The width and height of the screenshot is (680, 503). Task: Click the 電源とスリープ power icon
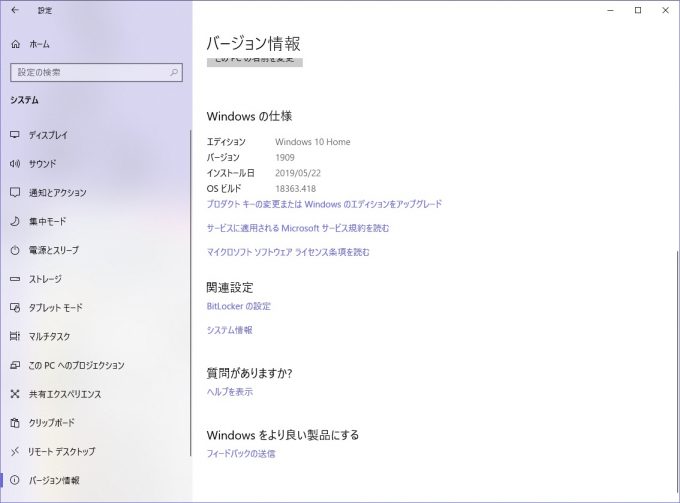[15, 250]
